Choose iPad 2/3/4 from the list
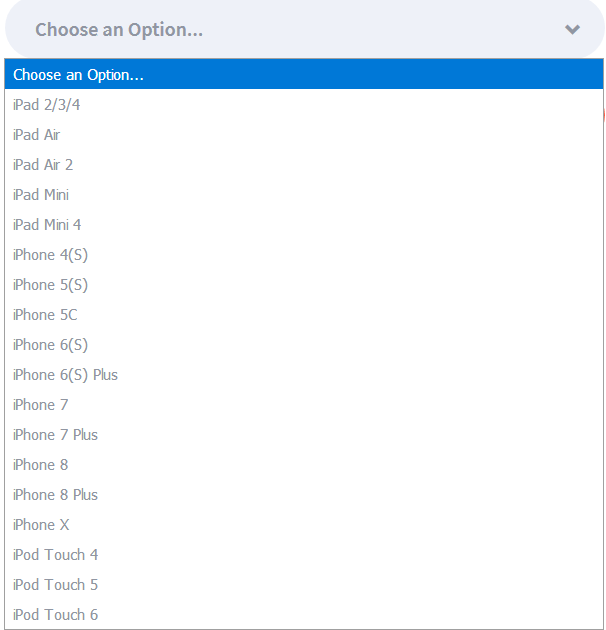 (x=47, y=105)
